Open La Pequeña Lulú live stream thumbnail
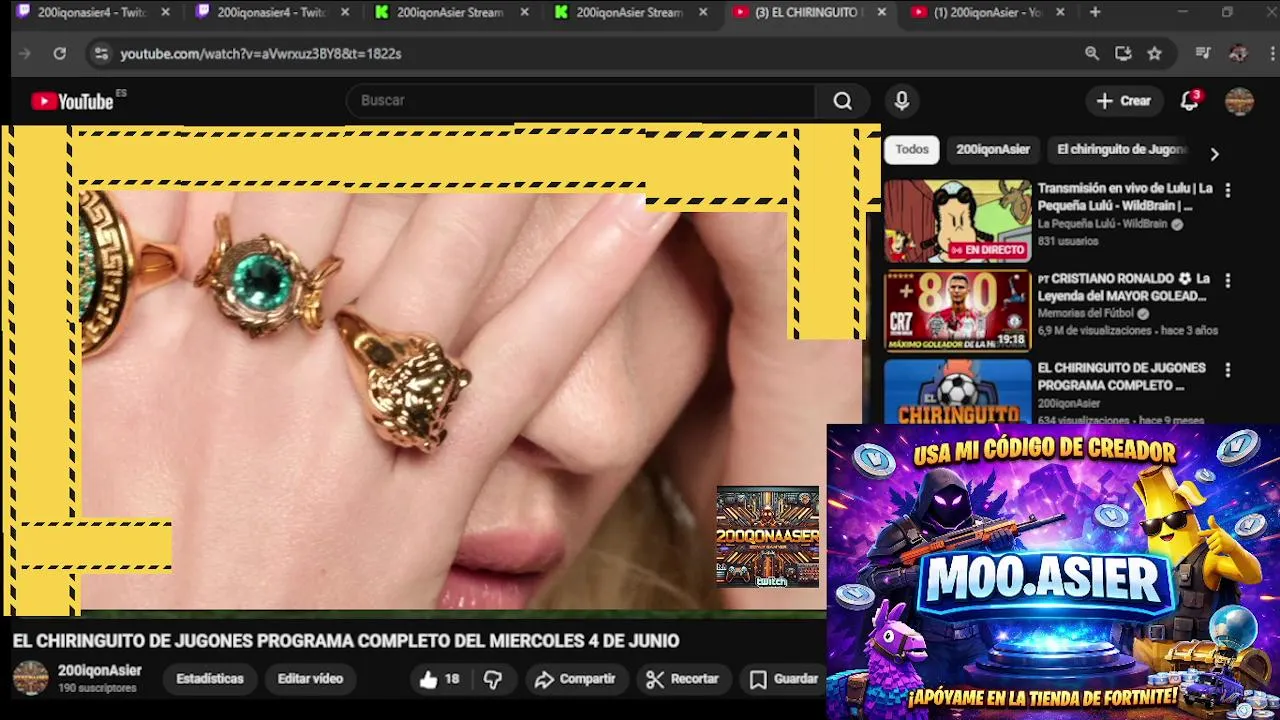1280x720 pixels. [957, 221]
